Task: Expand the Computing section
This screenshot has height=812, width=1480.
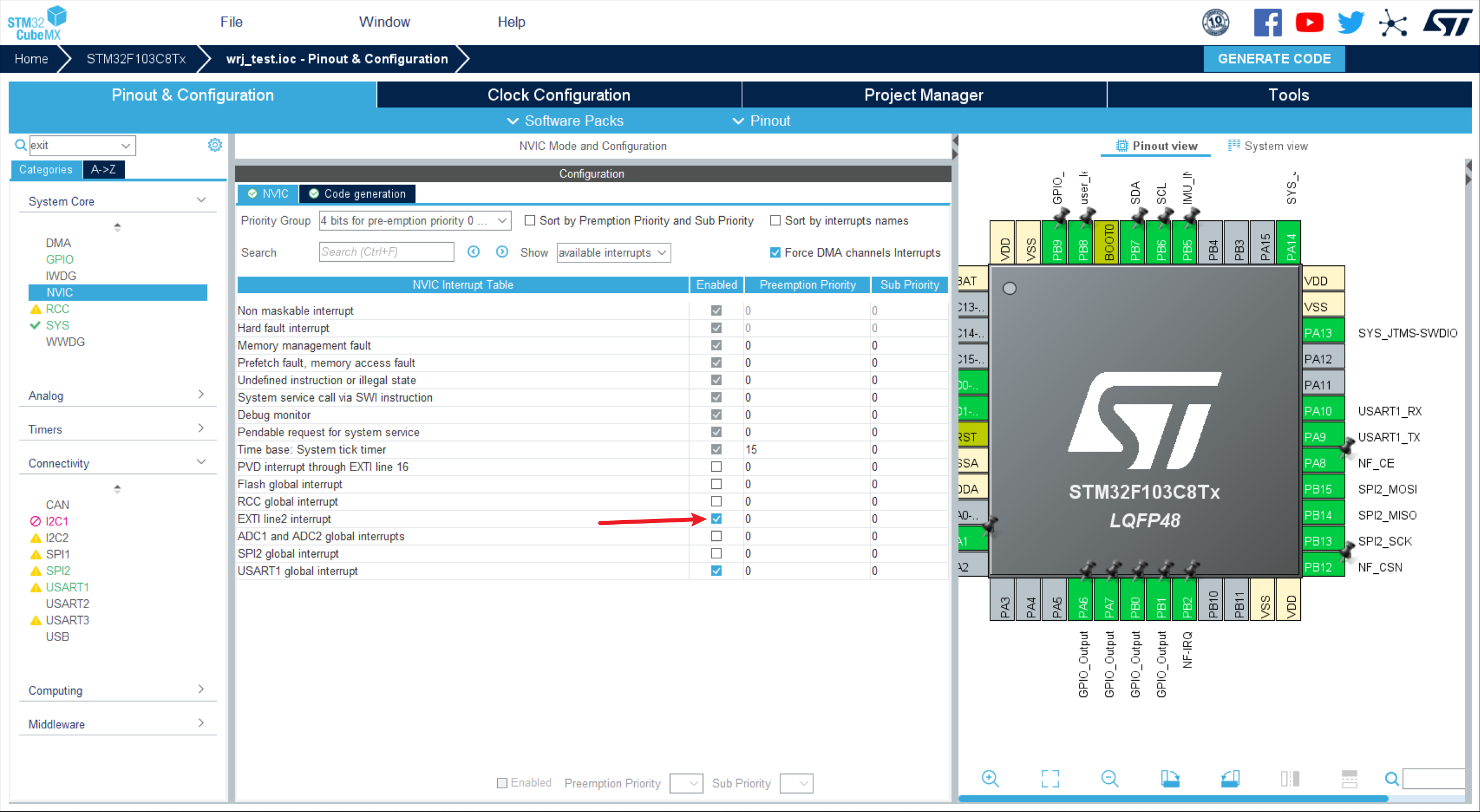Action: click(117, 689)
